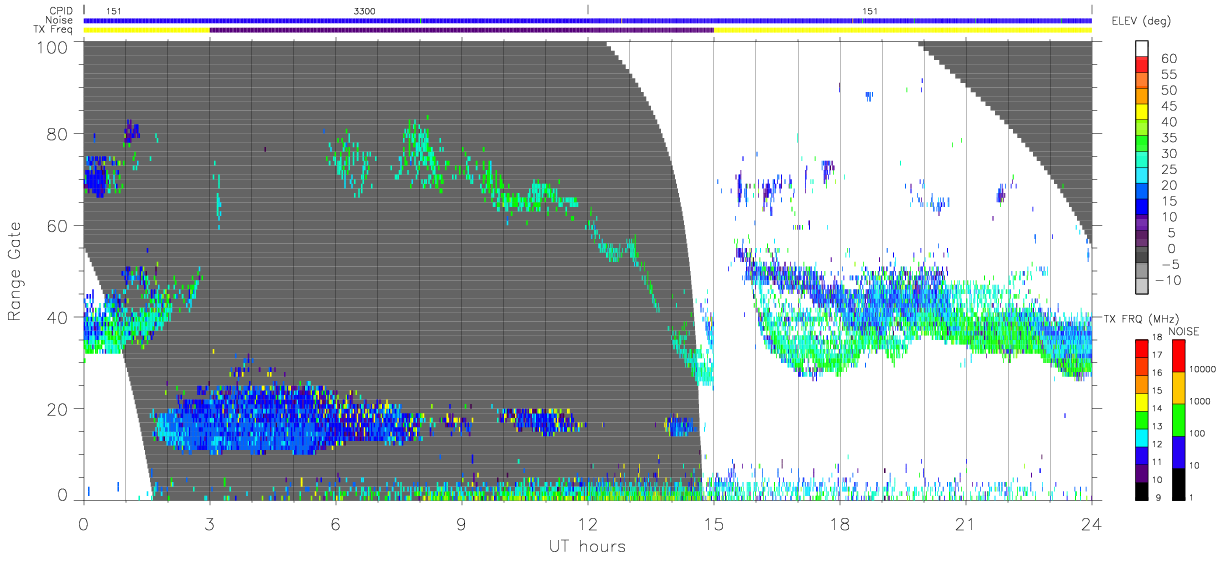Click the '10000' label on the NOISE colorbar

(1202, 369)
